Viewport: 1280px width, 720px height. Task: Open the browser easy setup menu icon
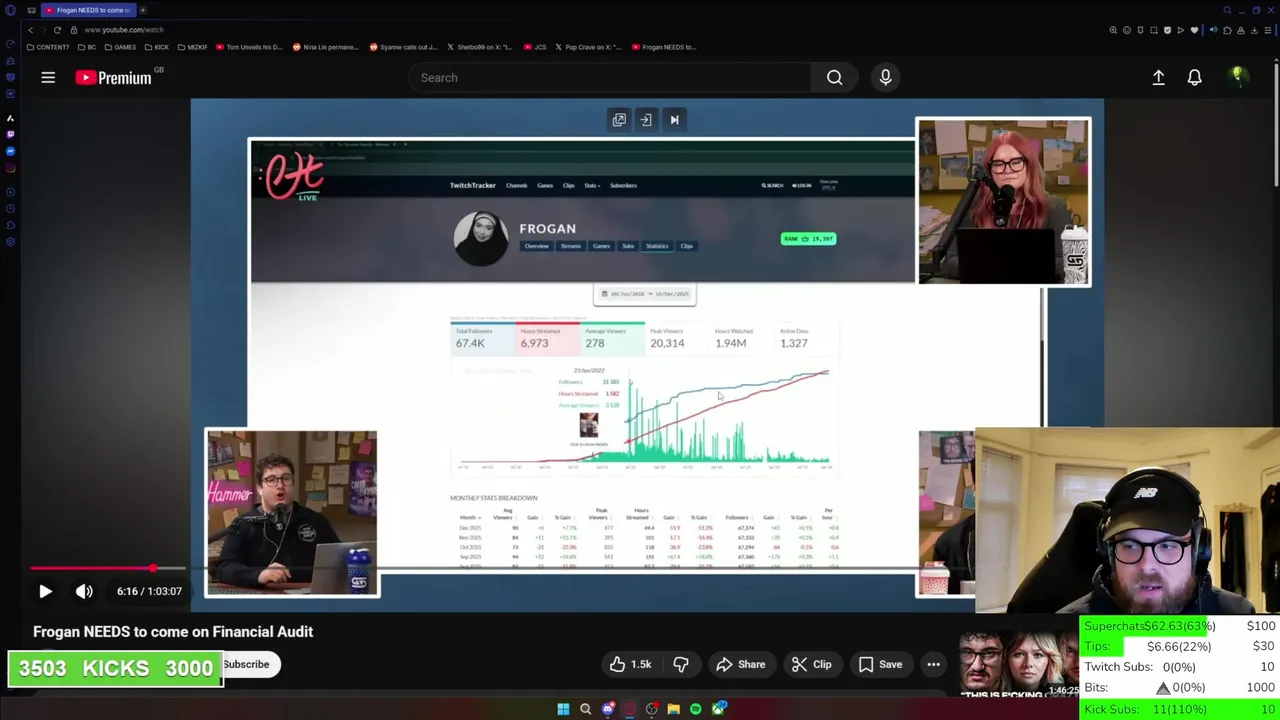(x=1268, y=30)
